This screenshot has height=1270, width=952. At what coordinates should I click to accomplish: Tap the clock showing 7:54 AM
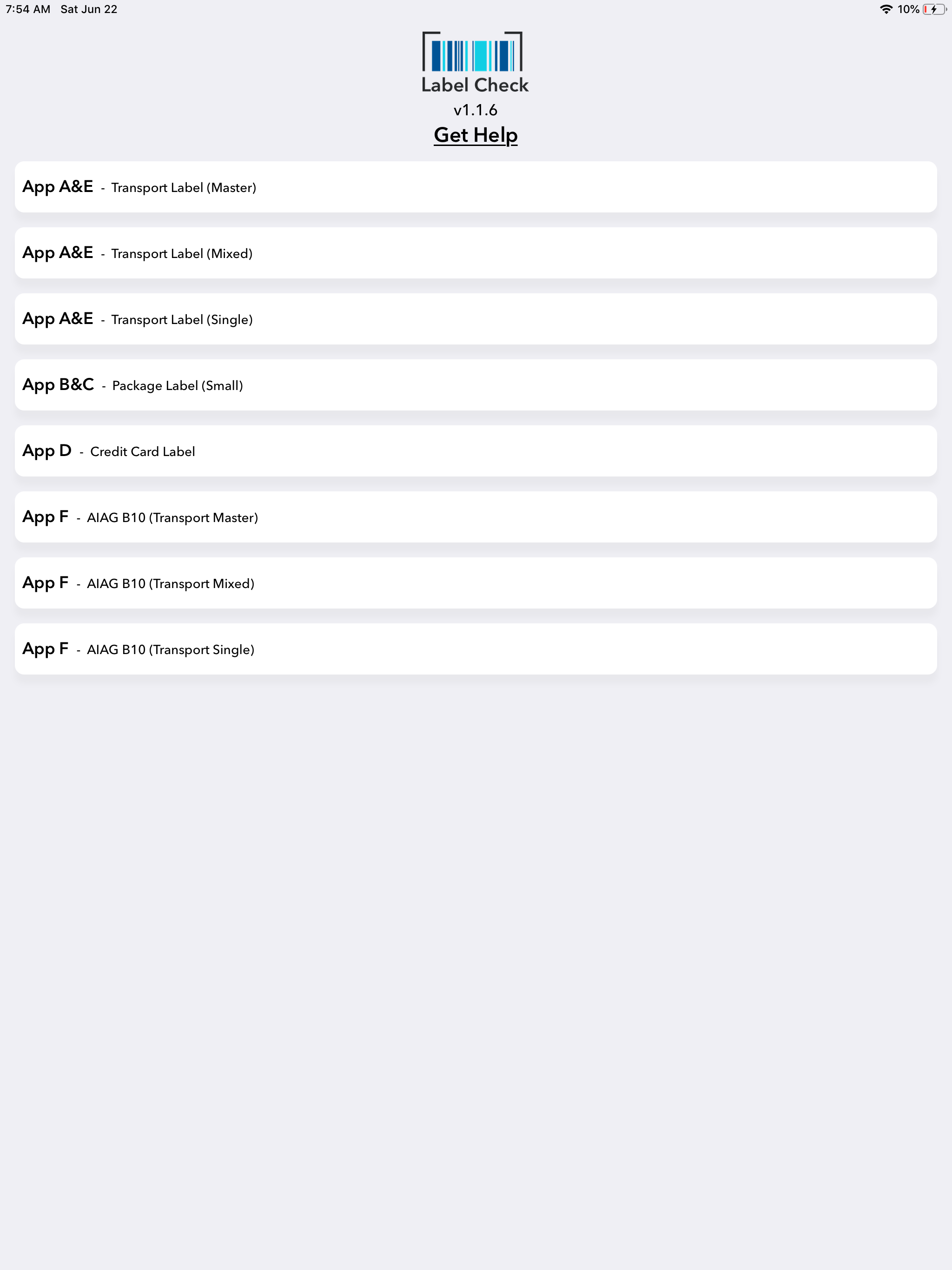click(x=27, y=9)
